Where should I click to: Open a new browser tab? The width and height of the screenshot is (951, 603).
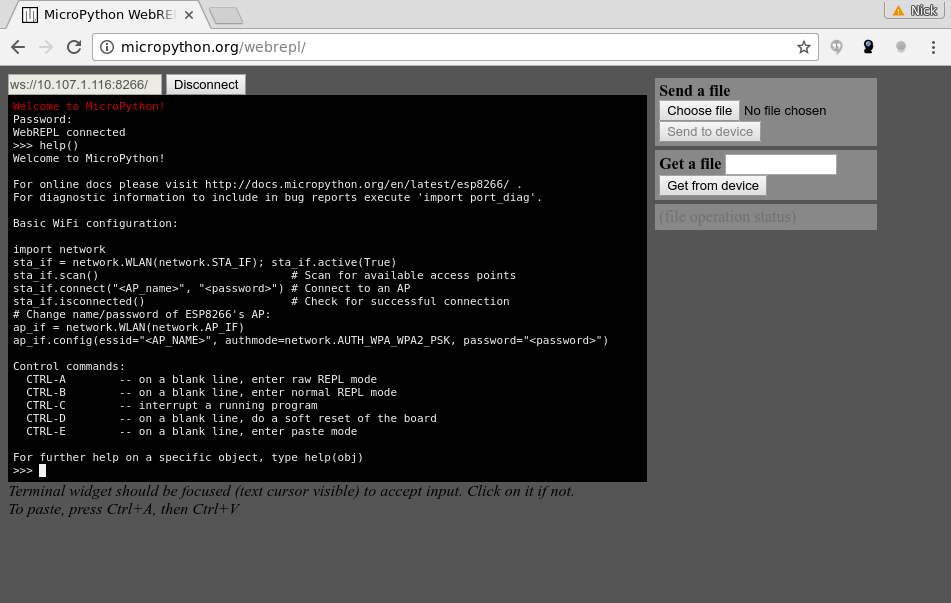(226, 15)
